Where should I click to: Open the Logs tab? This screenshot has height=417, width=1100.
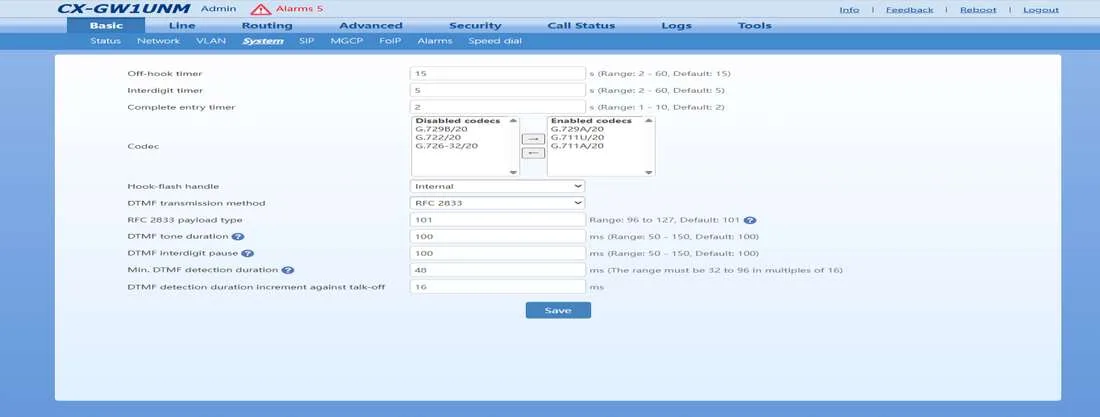pyautogui.click(x=676, y=26)
